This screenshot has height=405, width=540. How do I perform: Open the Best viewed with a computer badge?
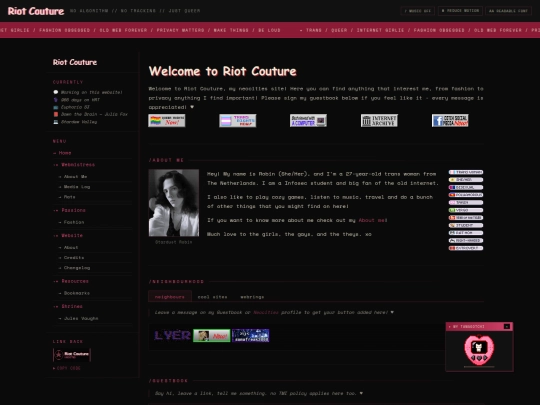[x=308, y=121]
